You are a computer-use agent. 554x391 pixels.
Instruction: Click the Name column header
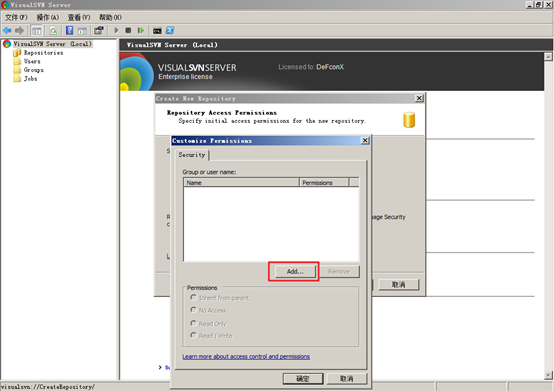pos(242,183)
